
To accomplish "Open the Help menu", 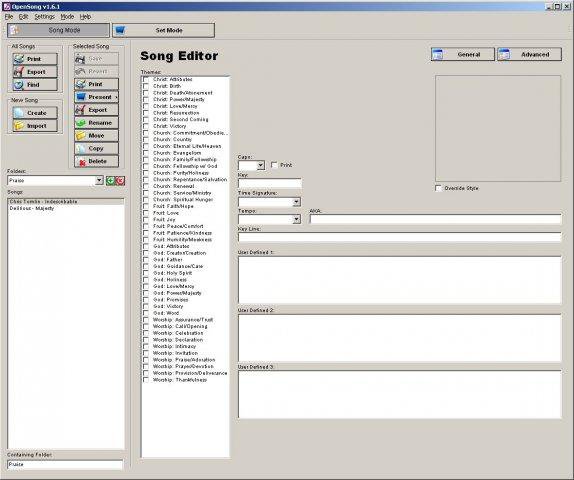I will pos(85,17).
